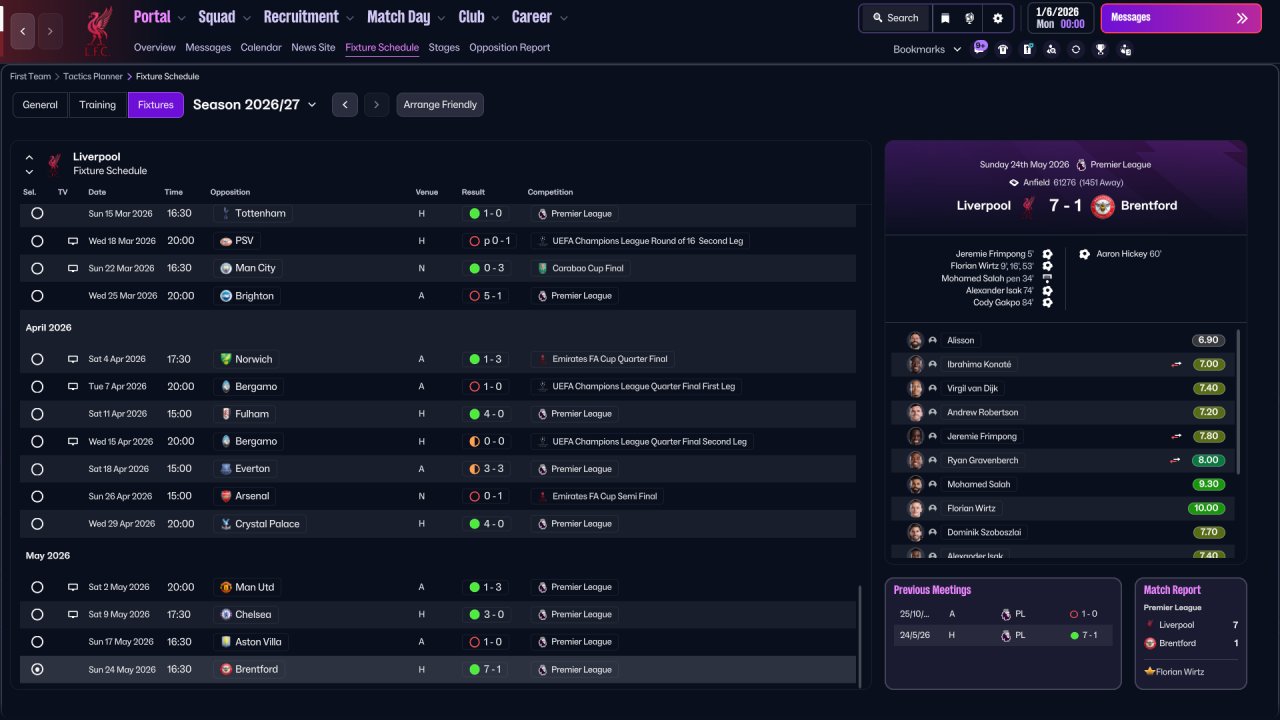Click the TV icon on the PSV fixture row

(72, 241)
